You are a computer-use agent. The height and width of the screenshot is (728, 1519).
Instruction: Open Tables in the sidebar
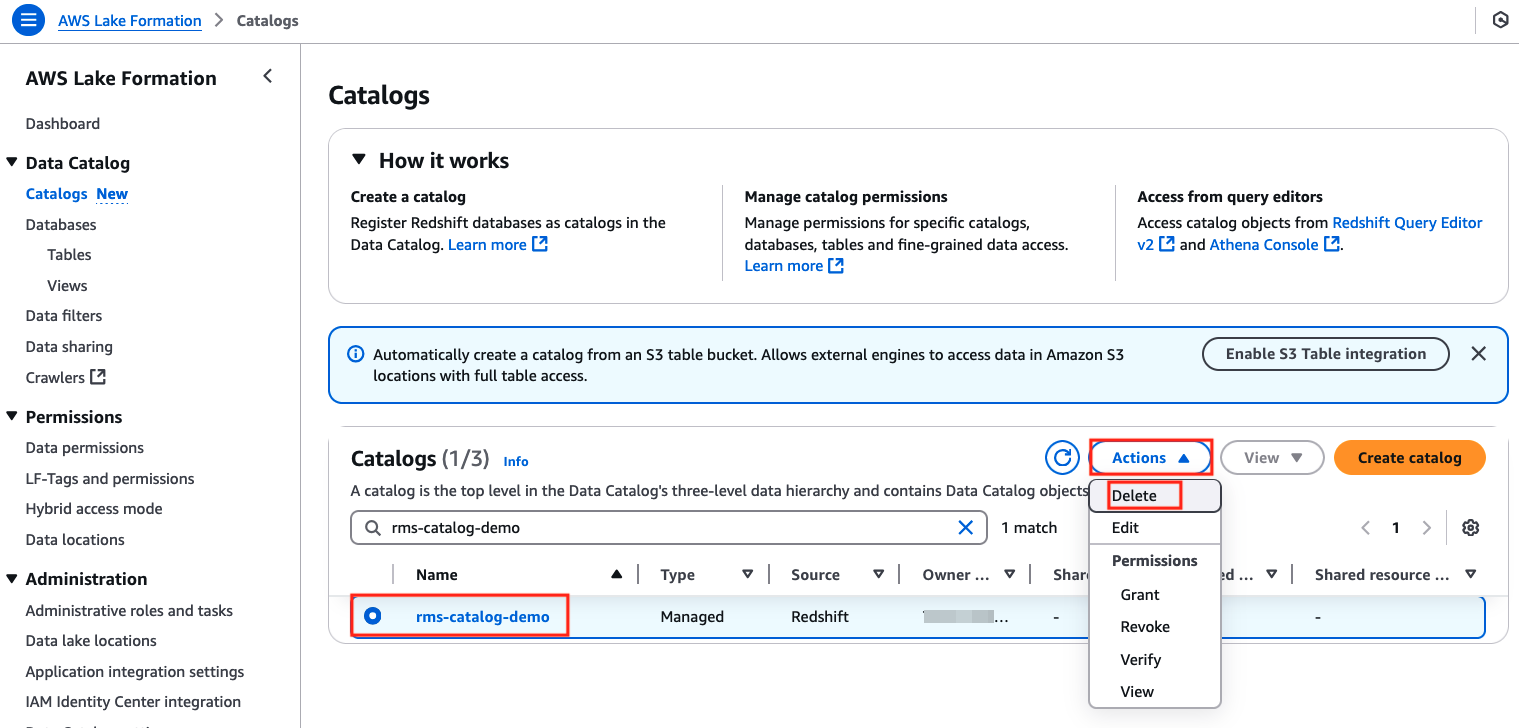(x=69, y=255)
